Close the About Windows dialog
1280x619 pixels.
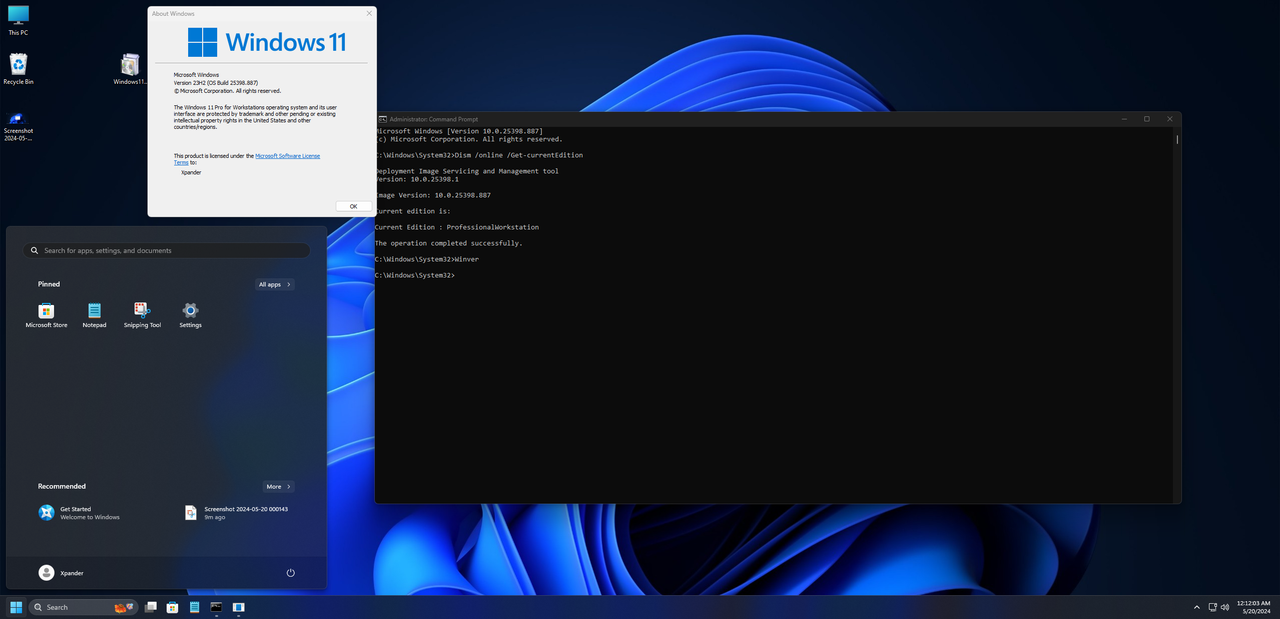click(x=369, y=13)
